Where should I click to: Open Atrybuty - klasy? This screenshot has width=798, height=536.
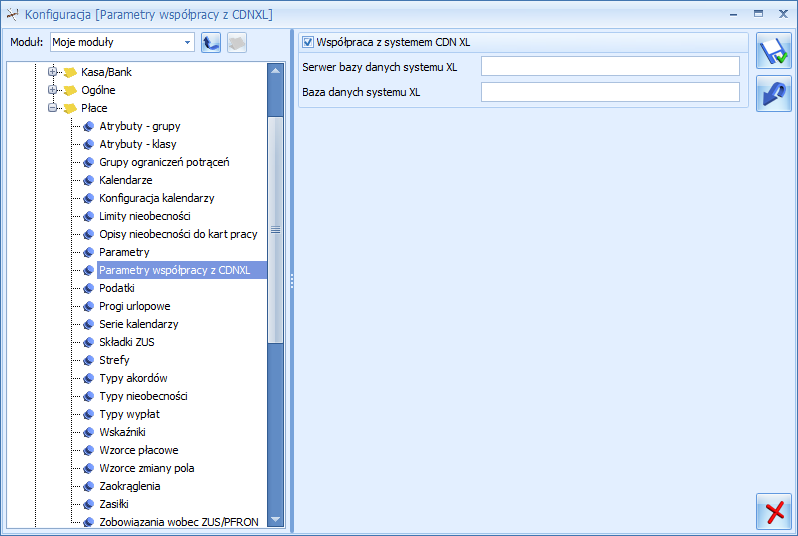tap(138, 144)
